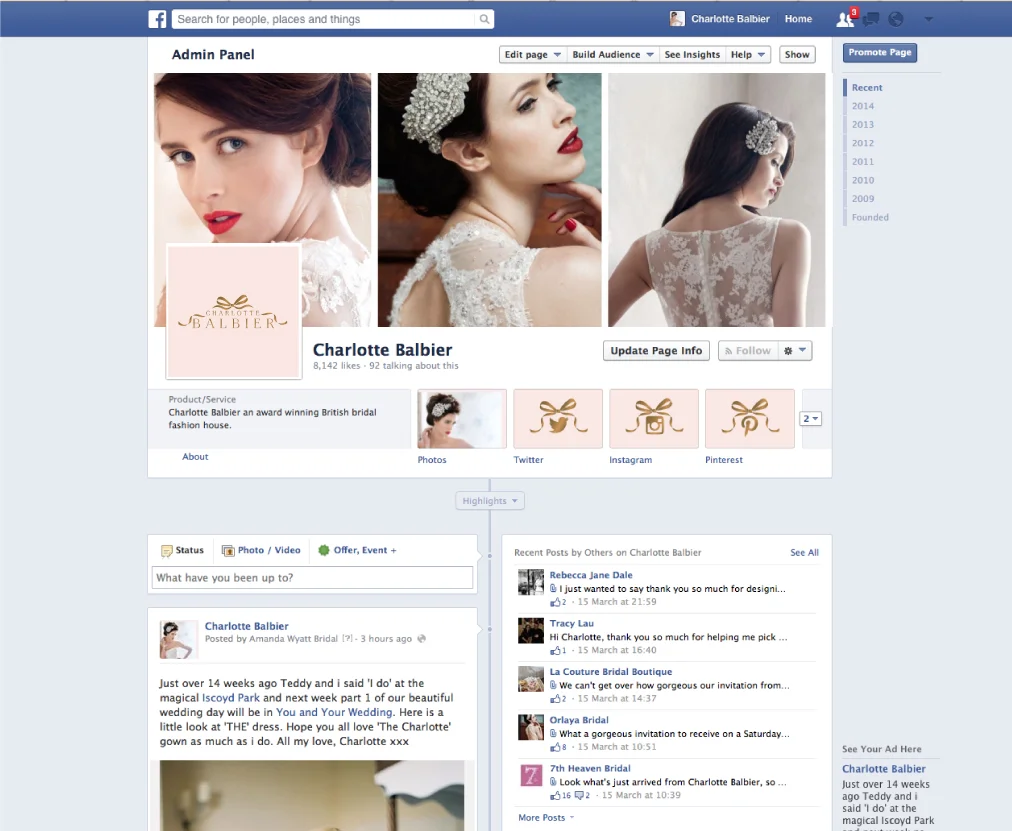Jump to 2013 in the timeline
1012x831 pixels.
(863, 125)
